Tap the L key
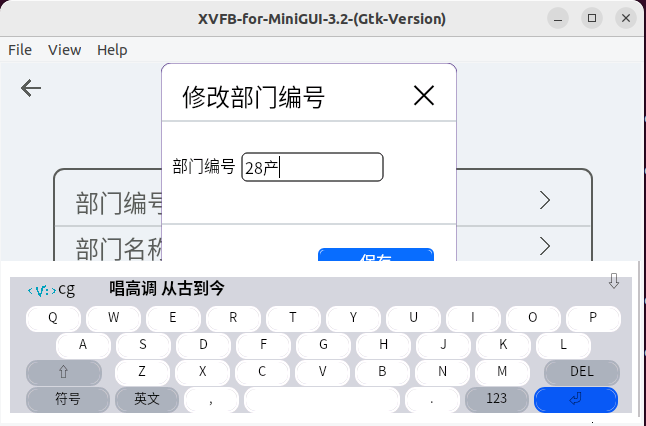The width and height of the screenshot is (646, 426). 563,345
